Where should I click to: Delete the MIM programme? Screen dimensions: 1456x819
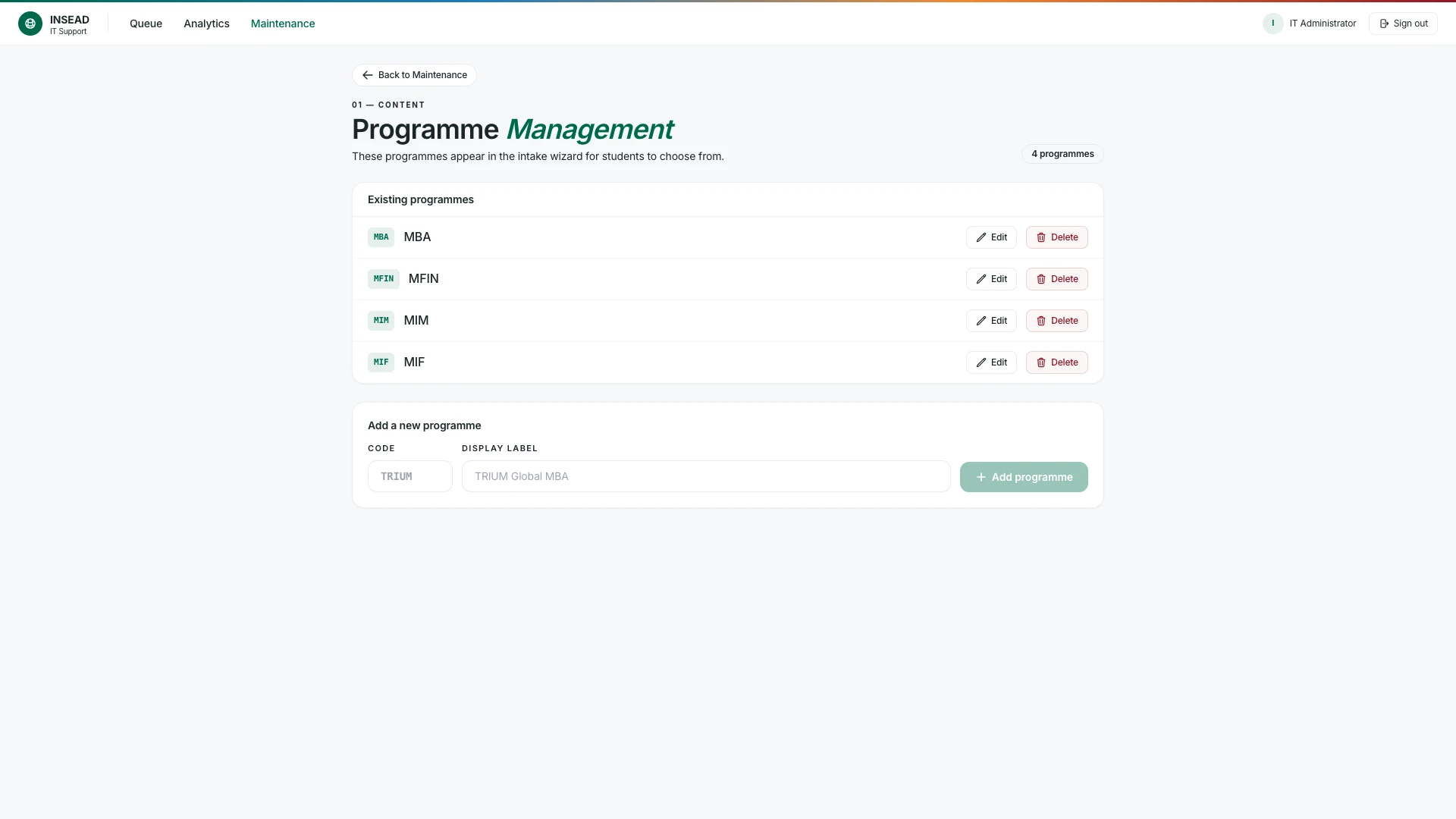coord(1056,321)
